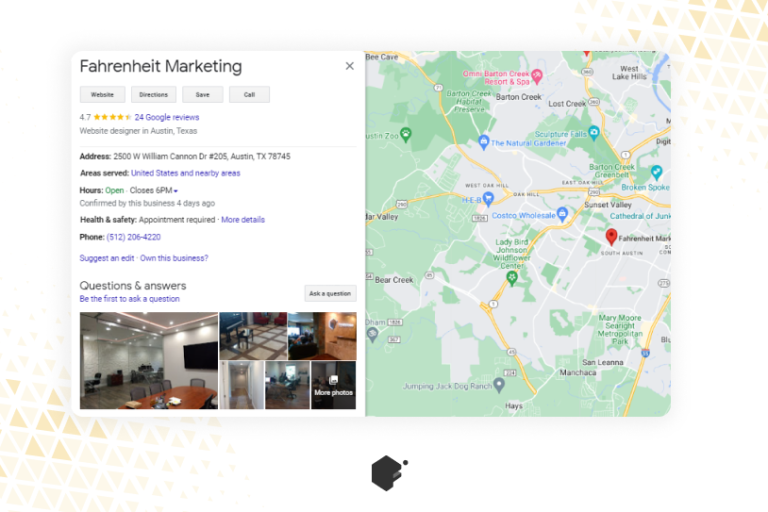Click the Lady Bird Johnson Wildflower Center pin
This screenshot has height=512, width=768.
click(x=512, y=278)
